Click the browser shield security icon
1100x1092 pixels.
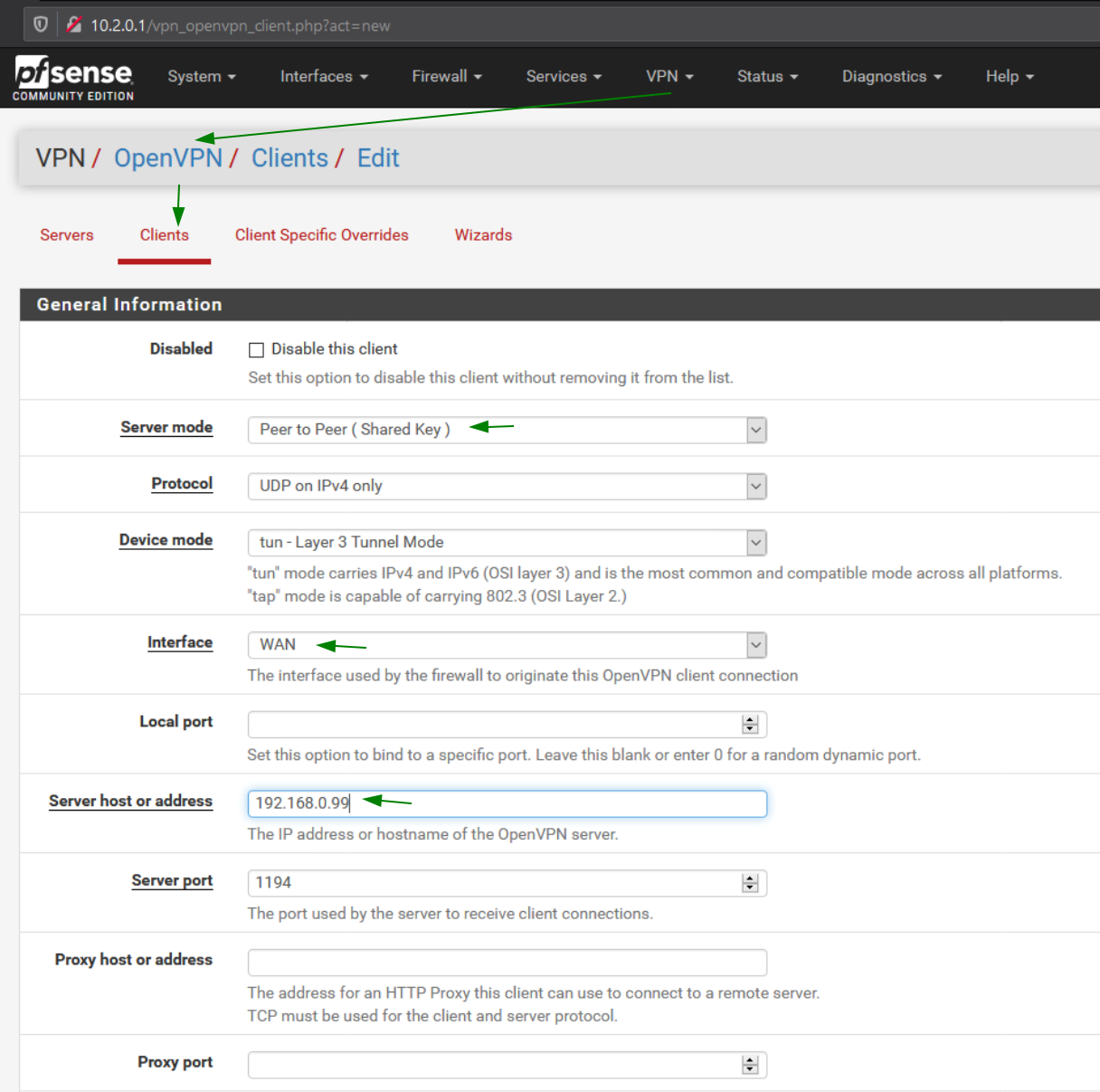coord(41,24)
